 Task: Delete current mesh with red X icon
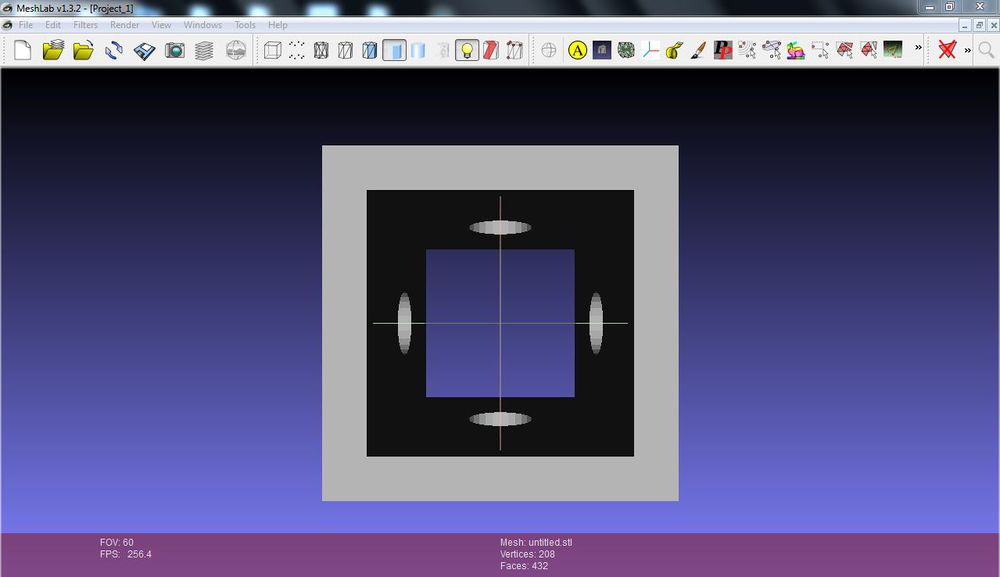click(x=947, y=50)
